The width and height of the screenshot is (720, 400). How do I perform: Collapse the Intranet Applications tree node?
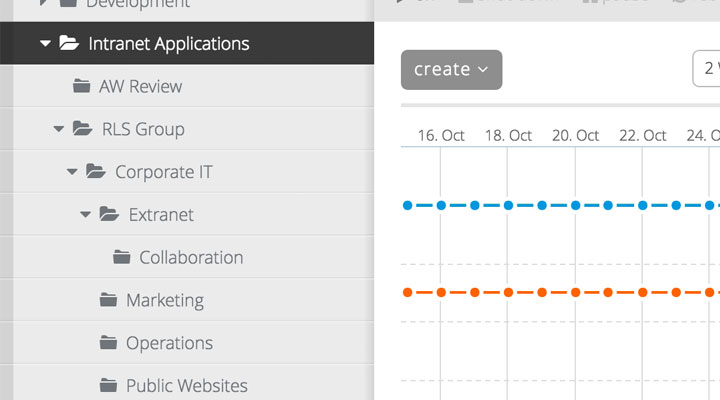tap(45, 44)
